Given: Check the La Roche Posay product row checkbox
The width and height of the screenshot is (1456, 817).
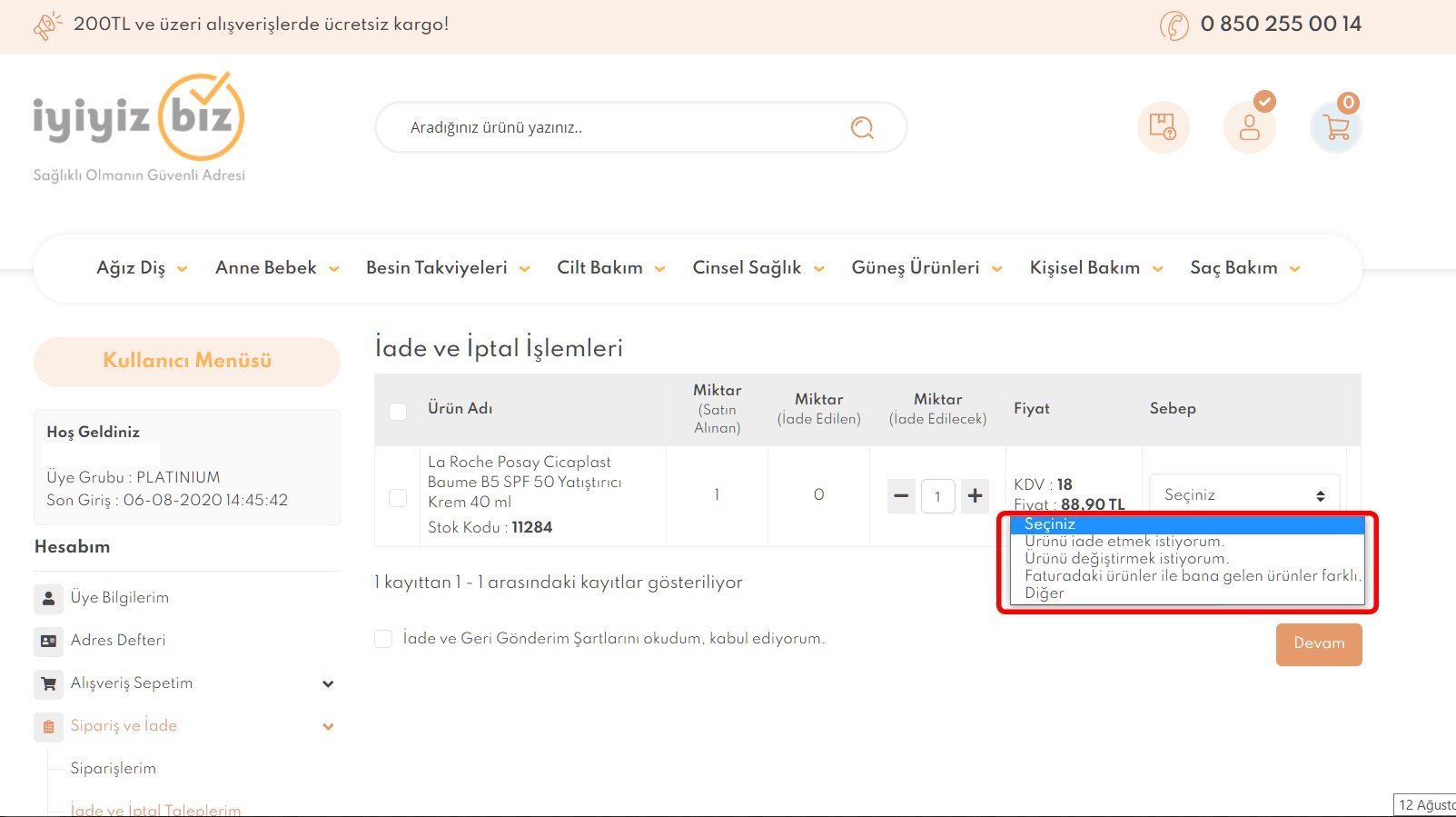Looking at the screenshot, I should point(398,497).
